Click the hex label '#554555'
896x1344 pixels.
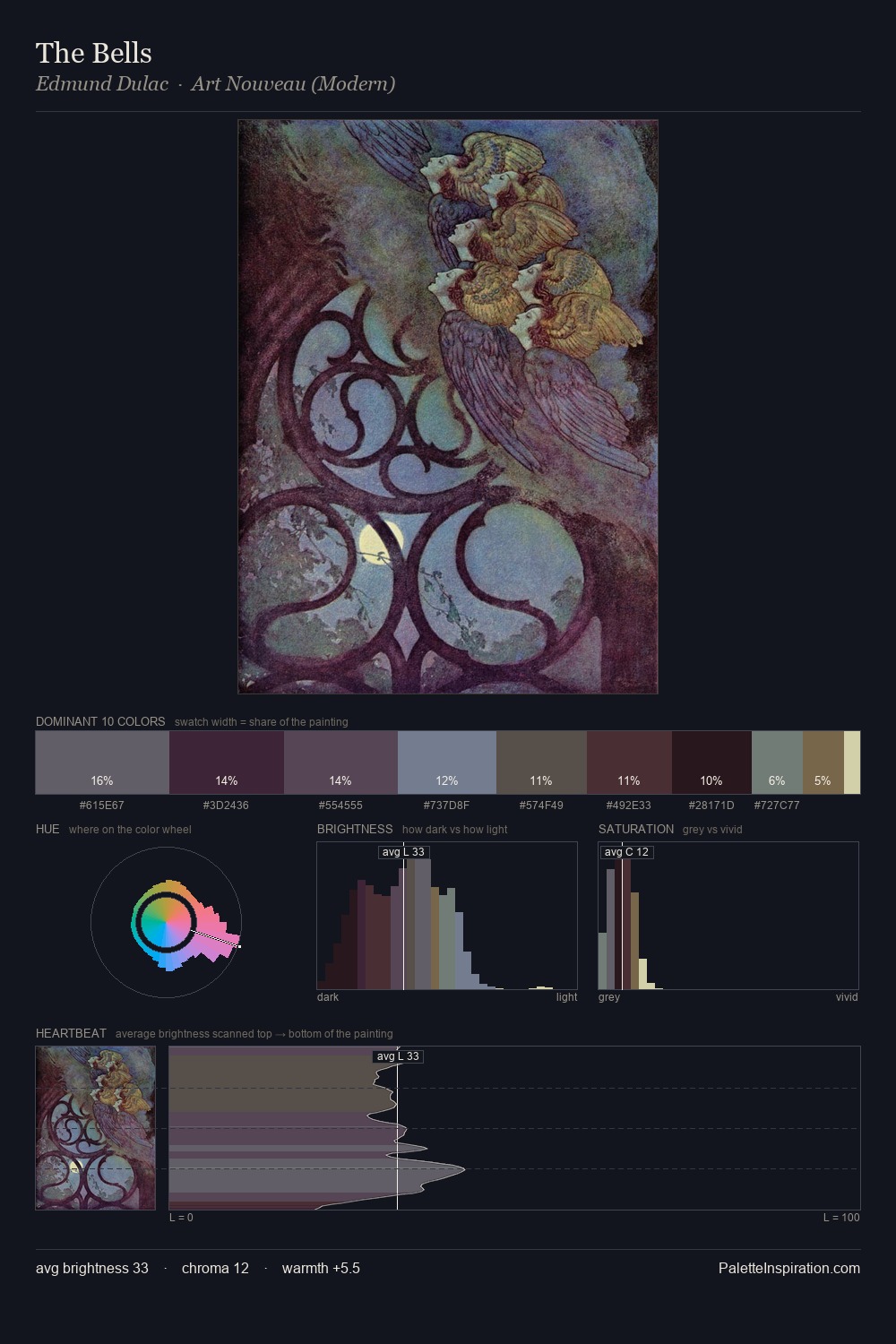340,805
